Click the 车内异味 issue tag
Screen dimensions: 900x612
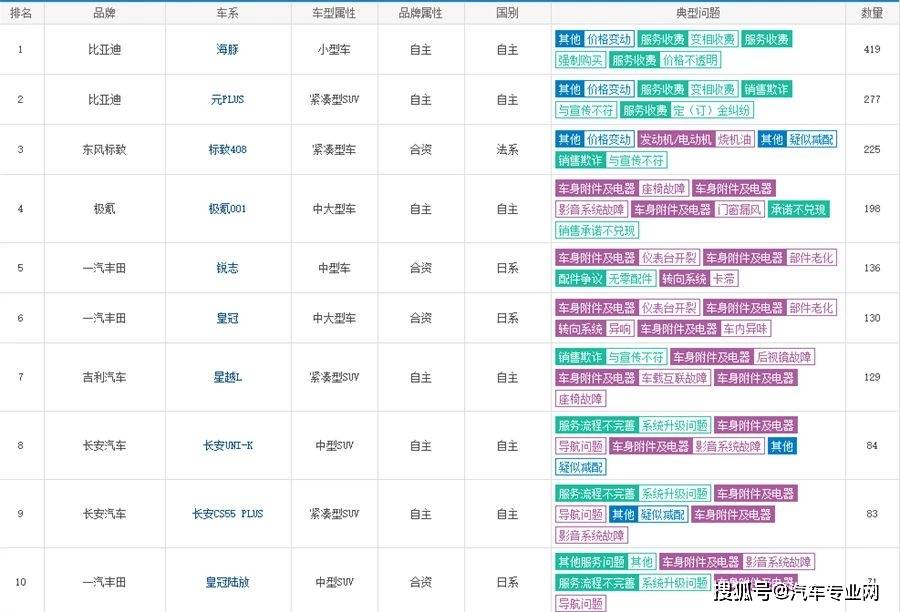(x=746, y=329)
